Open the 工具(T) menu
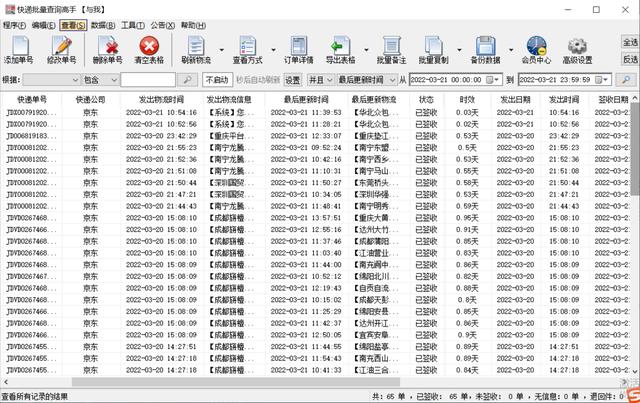The width and height of the screenshot is (640, 403). 133,25
